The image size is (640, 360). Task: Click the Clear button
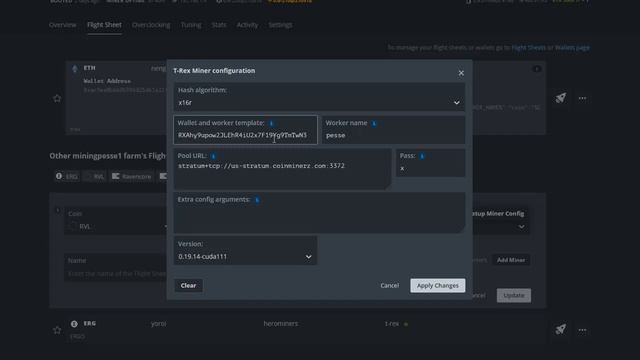[x=189, y=285]
